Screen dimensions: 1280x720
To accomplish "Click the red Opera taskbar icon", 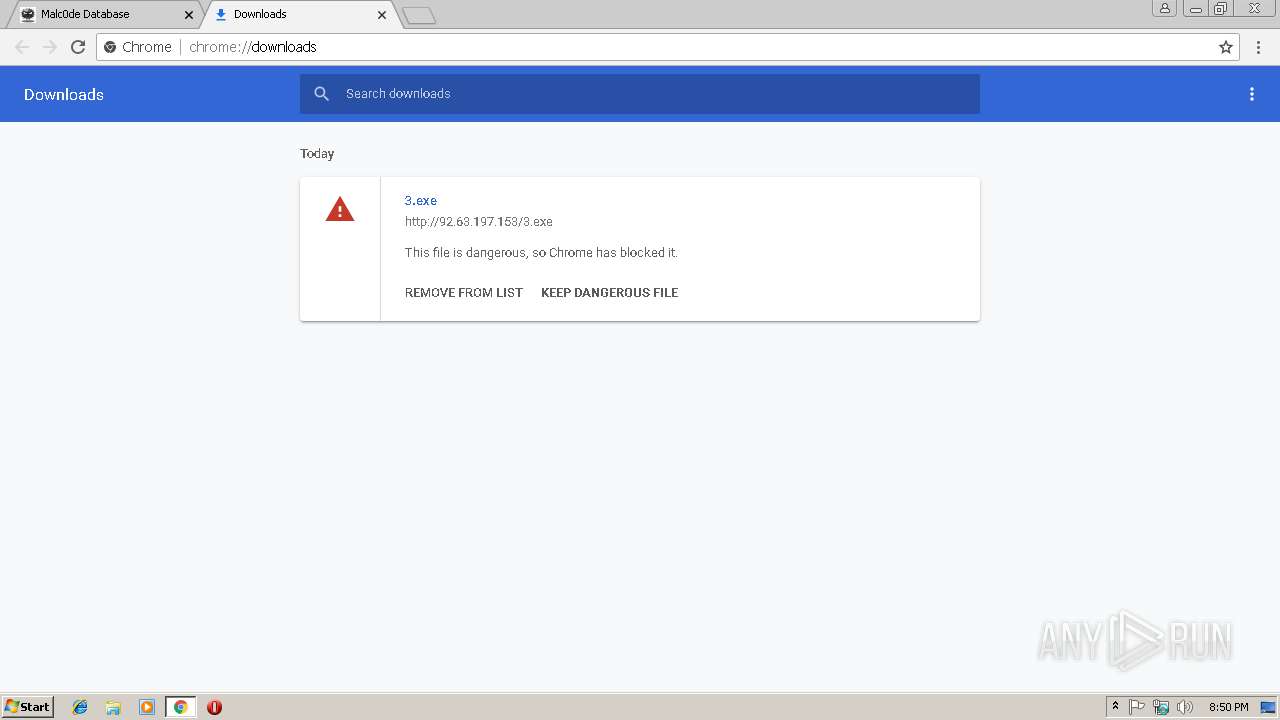I will coord(214,707).
